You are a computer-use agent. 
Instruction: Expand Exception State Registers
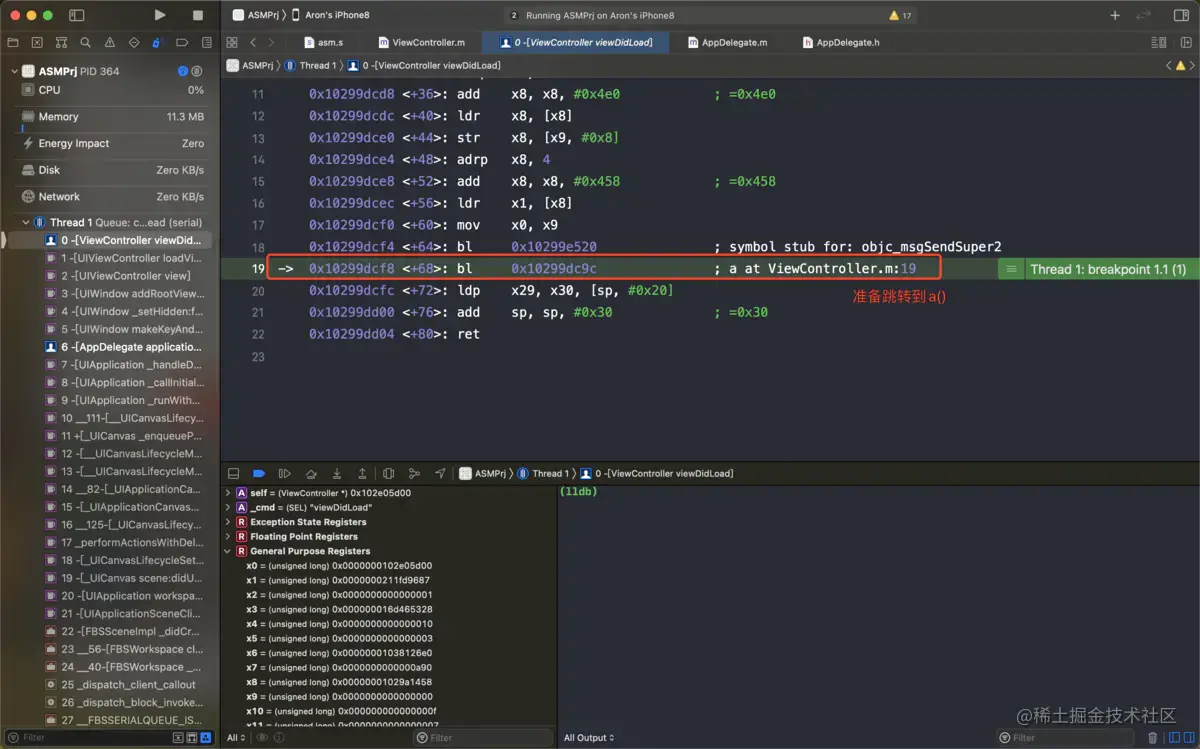[228, 522]
